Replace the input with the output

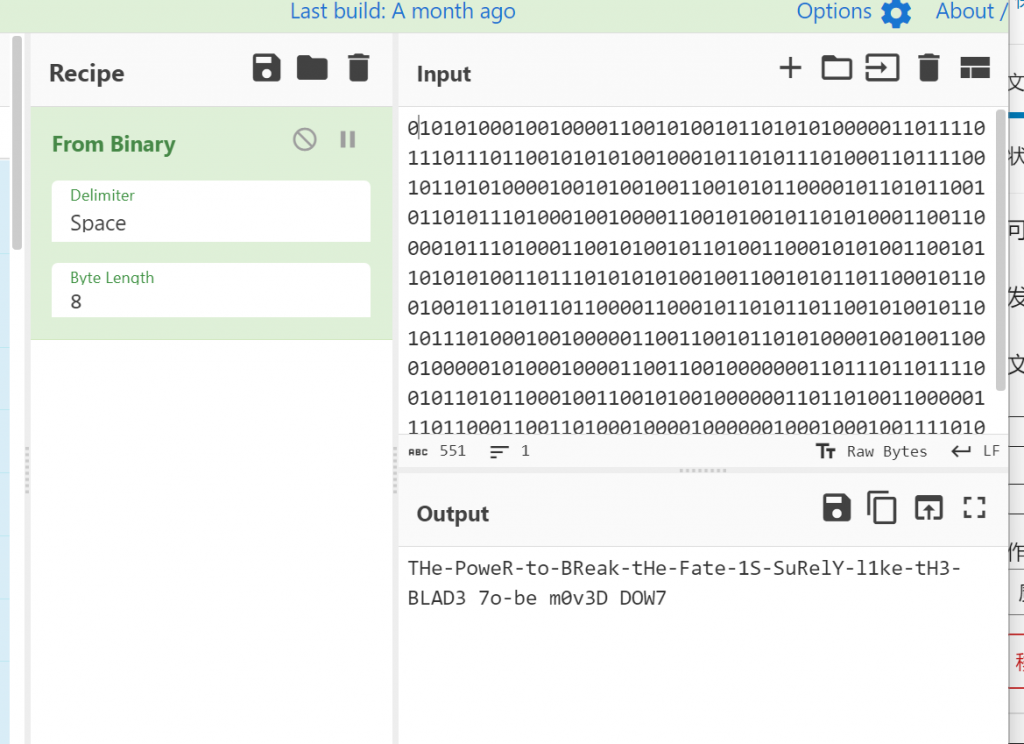(929, 508)
